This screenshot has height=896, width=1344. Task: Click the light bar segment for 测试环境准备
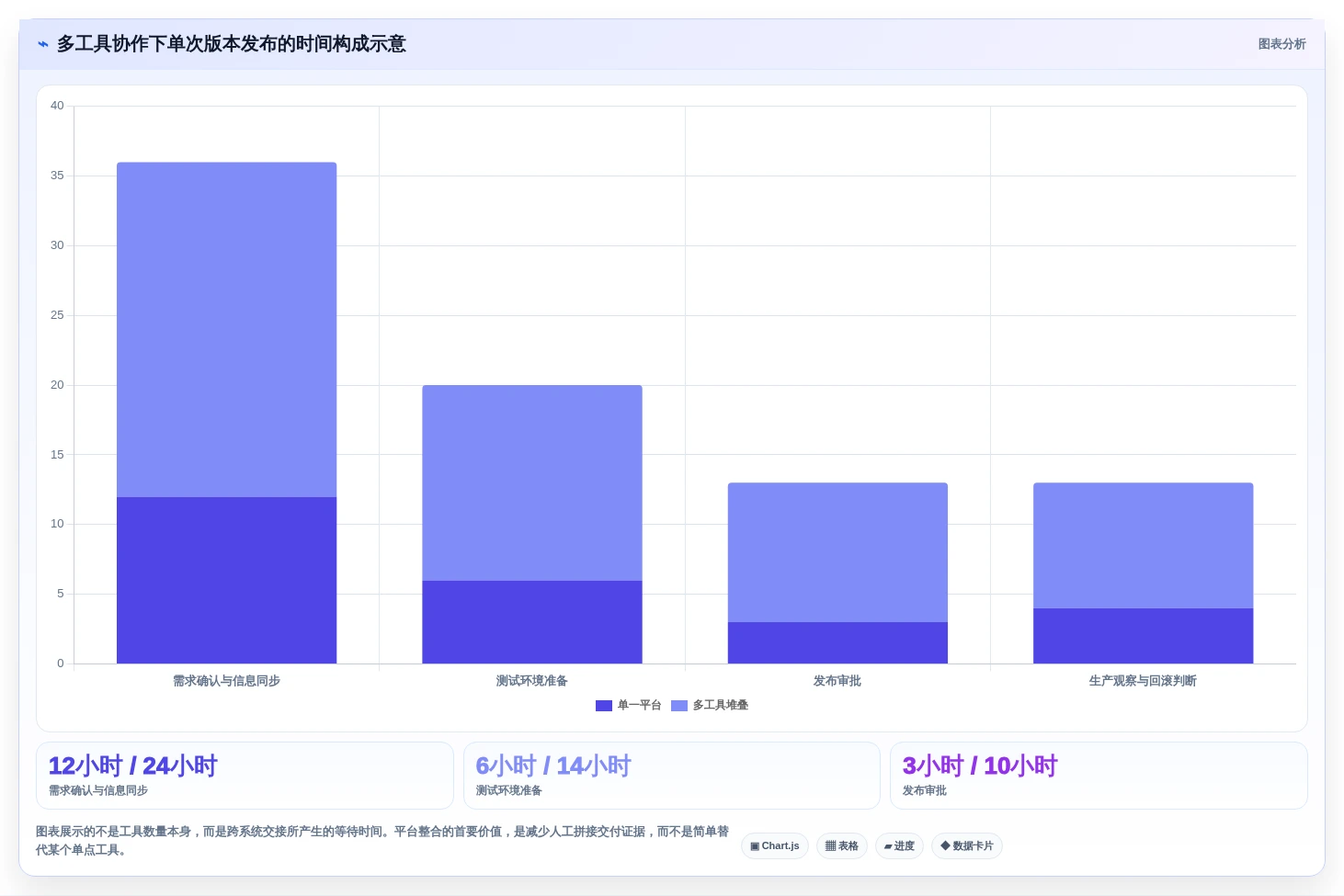[x=532, y=482]
